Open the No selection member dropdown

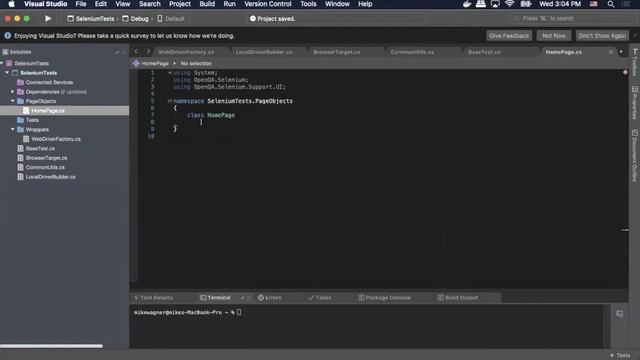coord(196,63)
